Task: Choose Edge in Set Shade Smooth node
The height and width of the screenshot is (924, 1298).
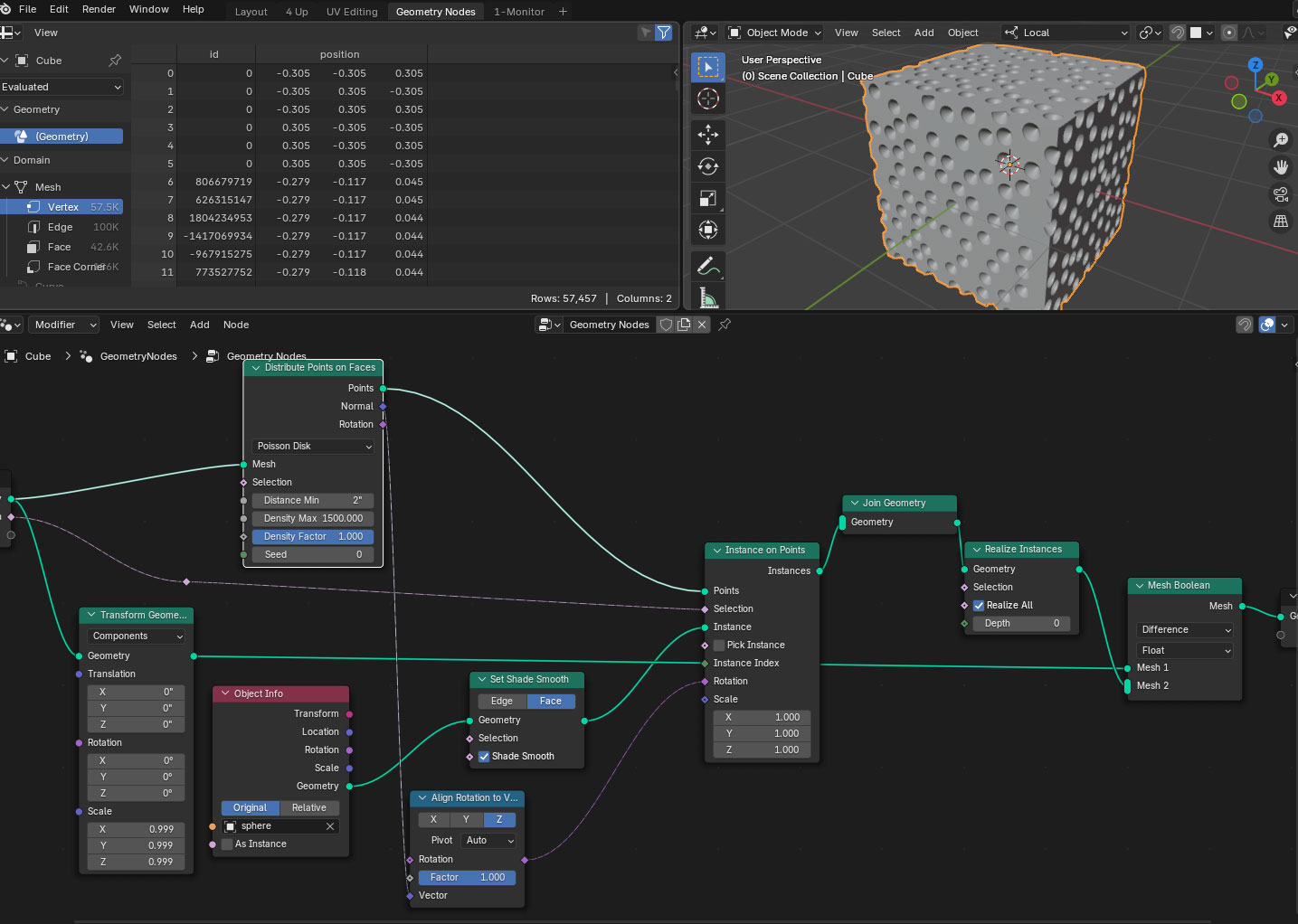Action: pyautogui.click(x=501, y=702)
